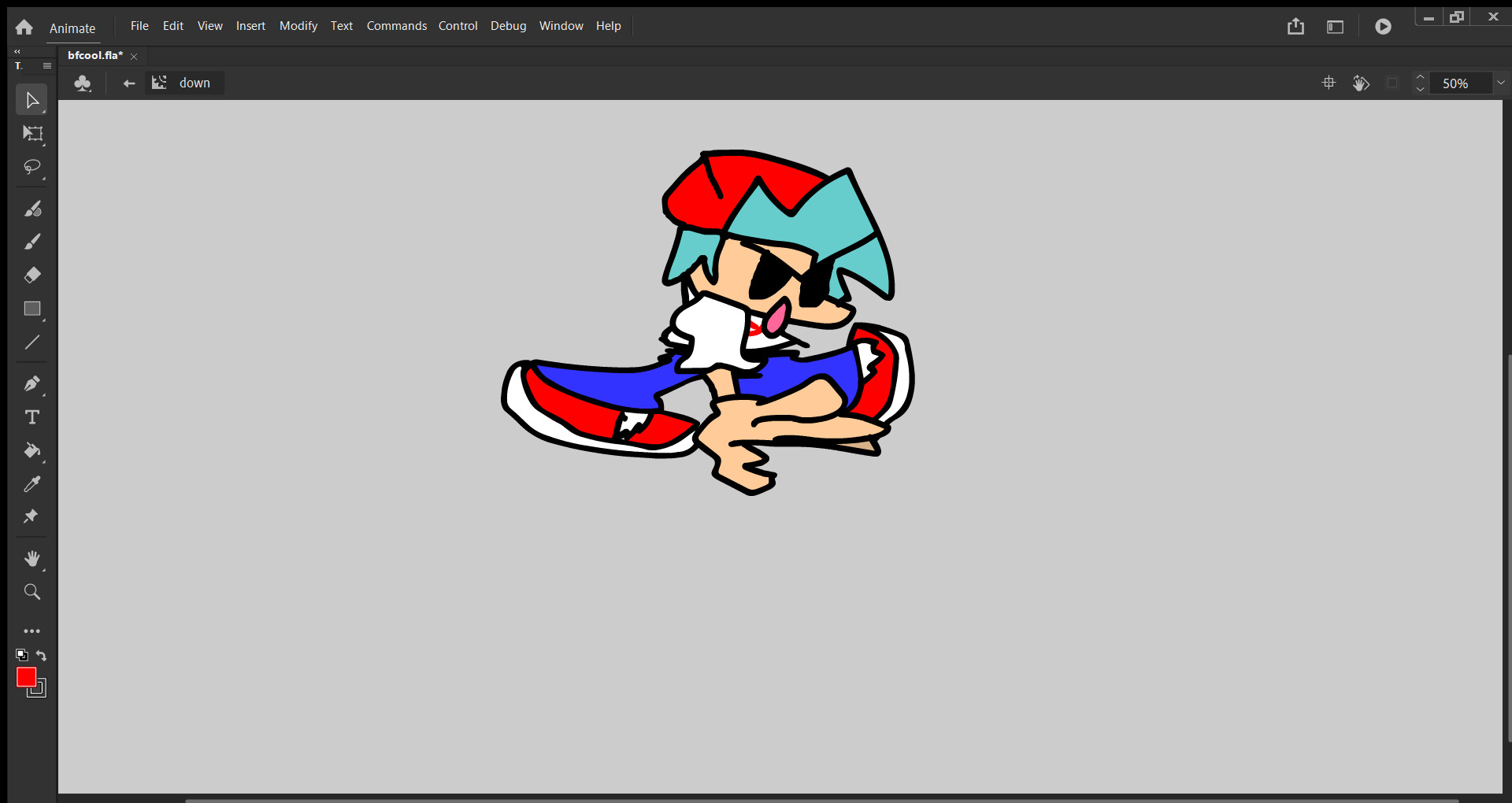Image resolution: width=1512 pixels, height=803 pixels.
Task: Open the File menu
Action: 139,26
